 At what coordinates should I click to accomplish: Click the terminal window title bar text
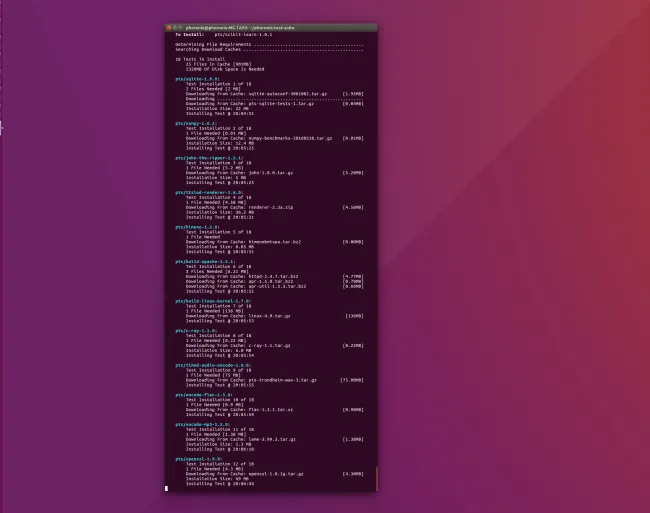tap(240, 28)
